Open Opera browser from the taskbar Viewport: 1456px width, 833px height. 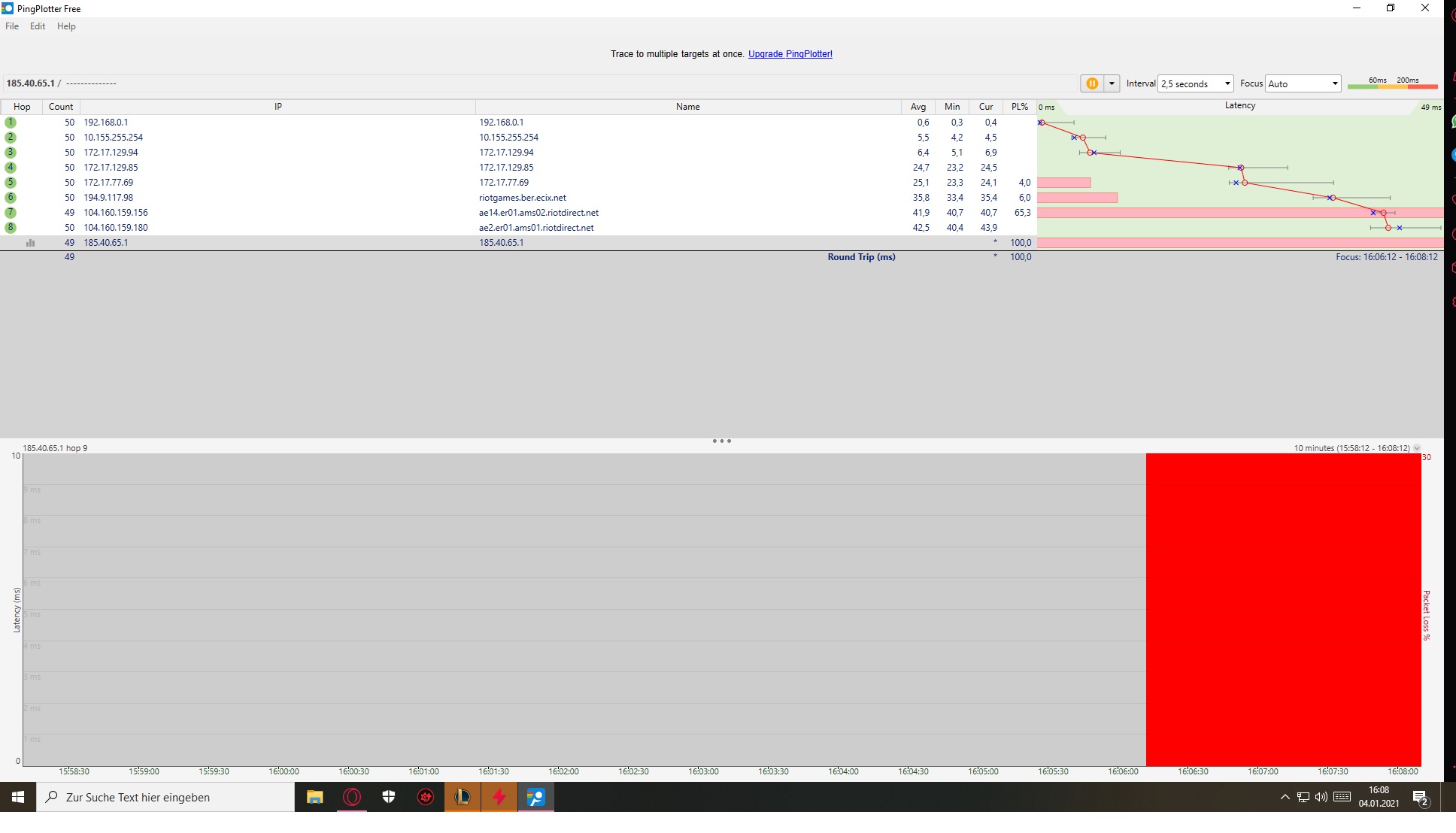(351, 797)
